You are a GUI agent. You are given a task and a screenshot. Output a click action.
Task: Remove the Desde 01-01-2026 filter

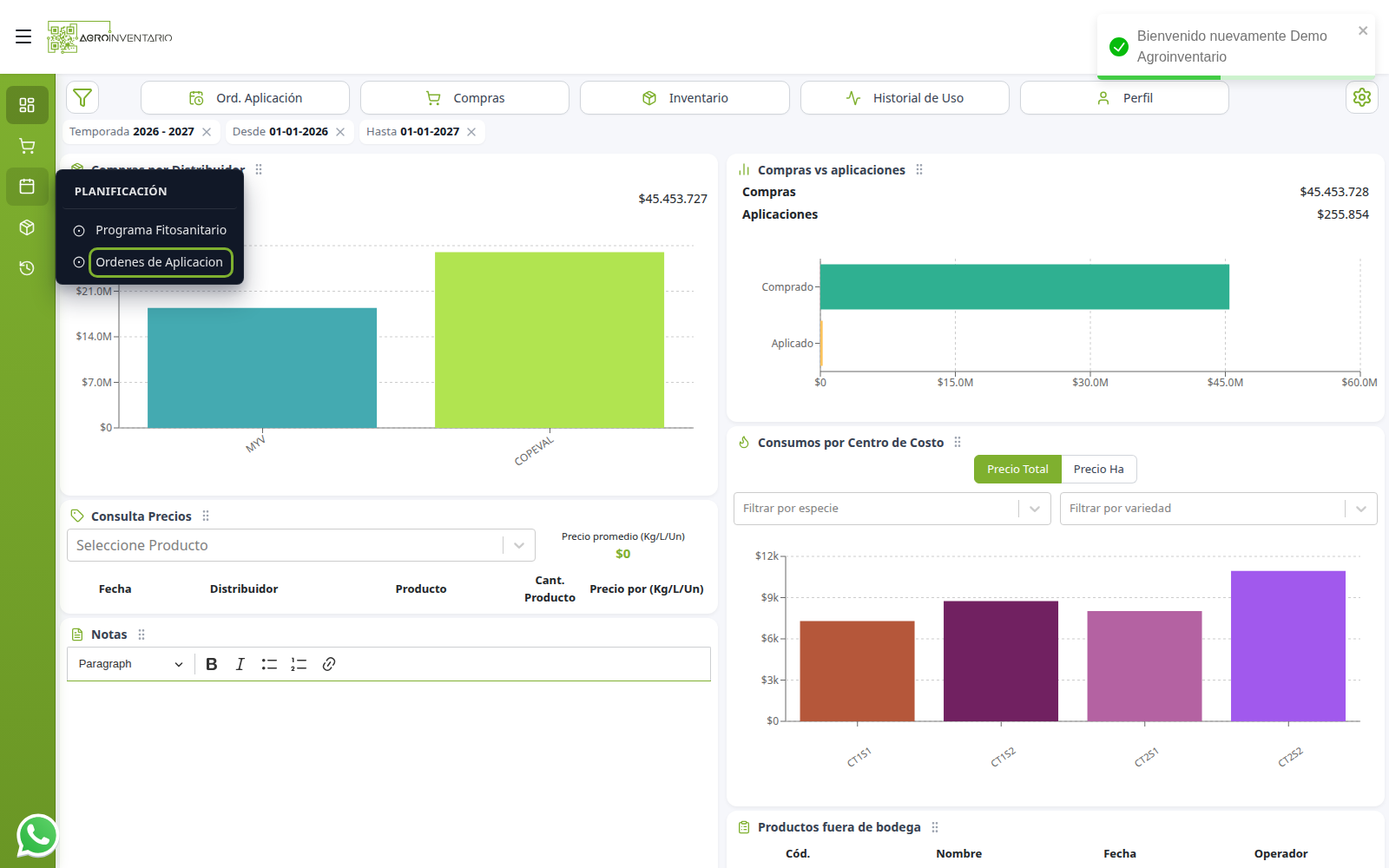click(340, 132)
